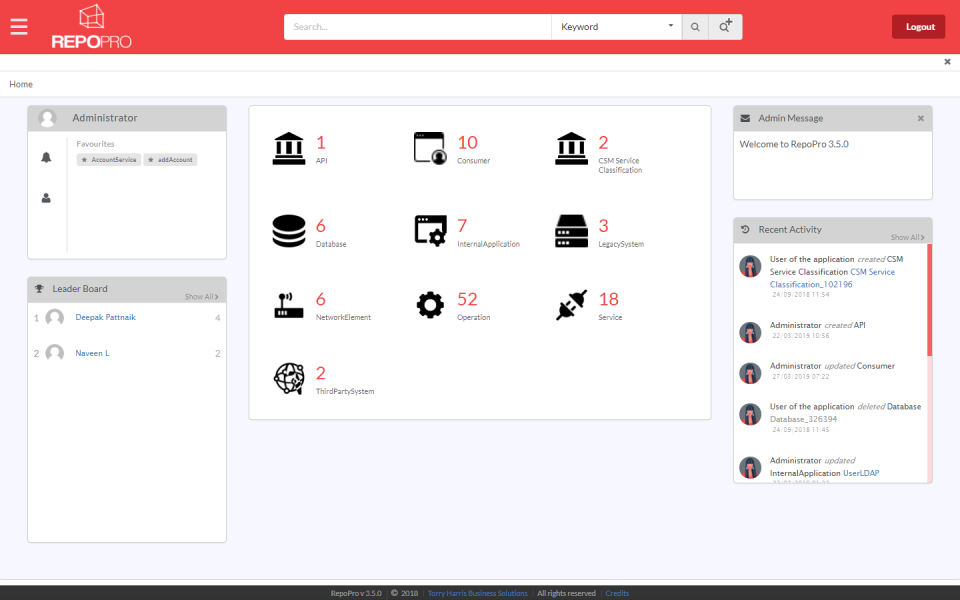Open notifications via the bell icon
The height and width of the screenshot is (600, 960).
click(x=45, y=158)
